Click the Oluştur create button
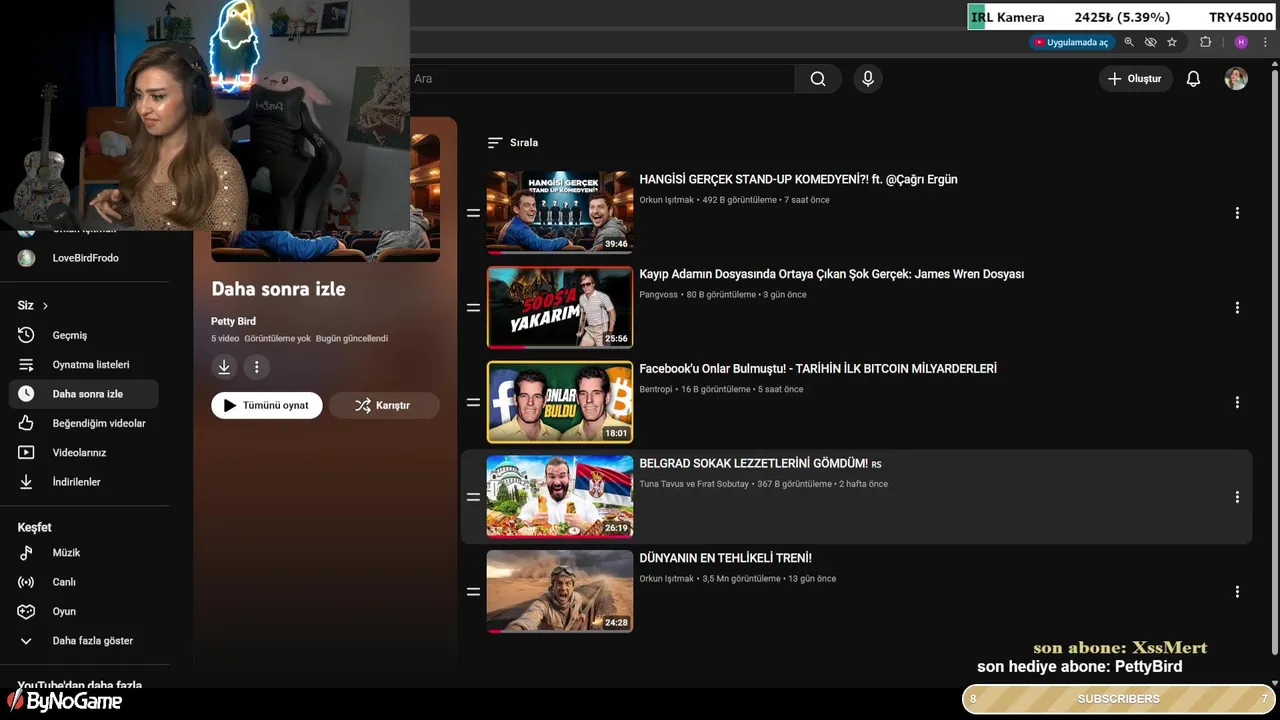 (x=1135, y=79)
